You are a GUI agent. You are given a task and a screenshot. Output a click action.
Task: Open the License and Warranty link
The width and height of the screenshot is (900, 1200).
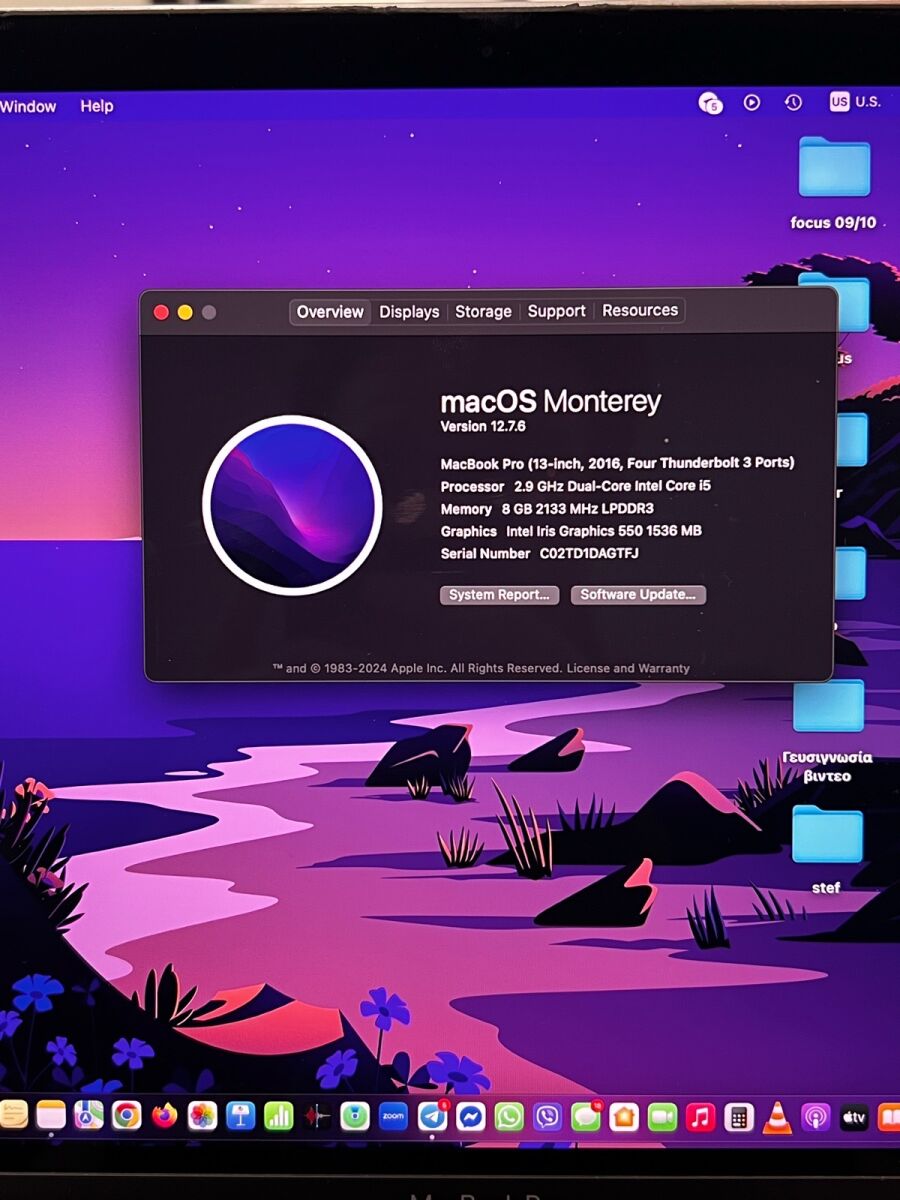pyautogui.click(x=628, y=668)
